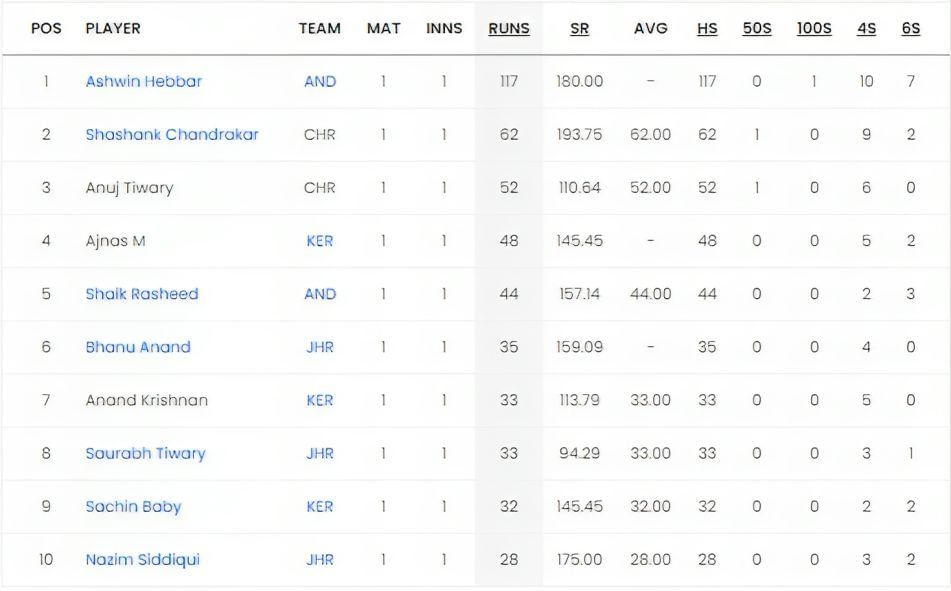Sort by the HS column header
The image size is (951, 591).
(707, 29)
